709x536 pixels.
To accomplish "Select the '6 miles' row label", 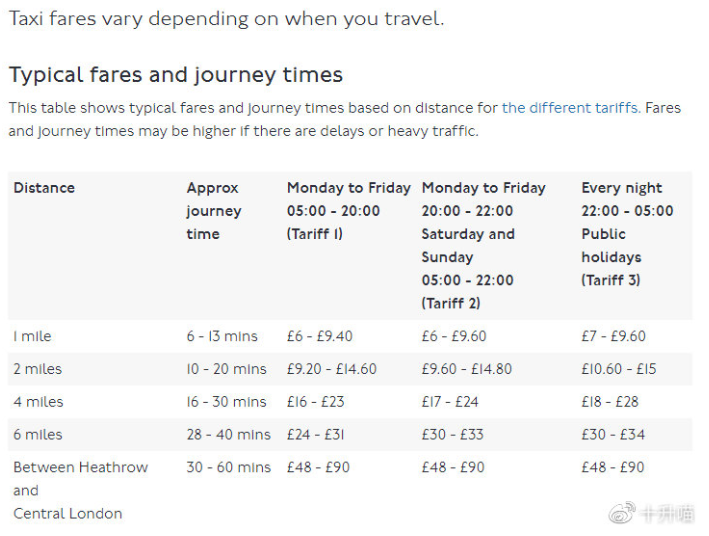I will point(38,435).
